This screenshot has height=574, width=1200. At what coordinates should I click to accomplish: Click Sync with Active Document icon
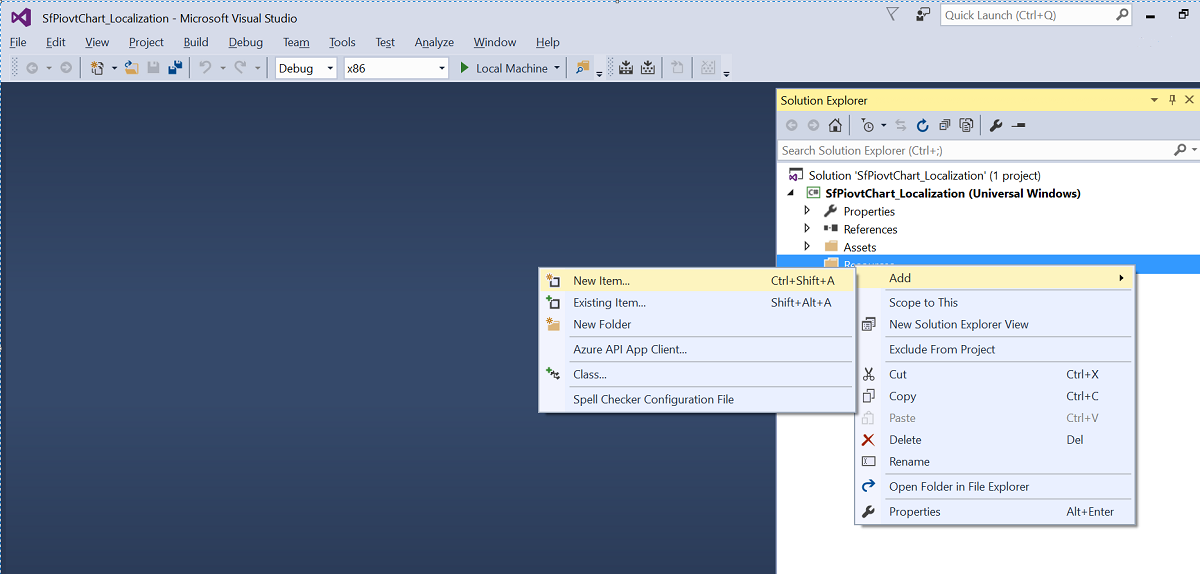[x=901, y=125]
